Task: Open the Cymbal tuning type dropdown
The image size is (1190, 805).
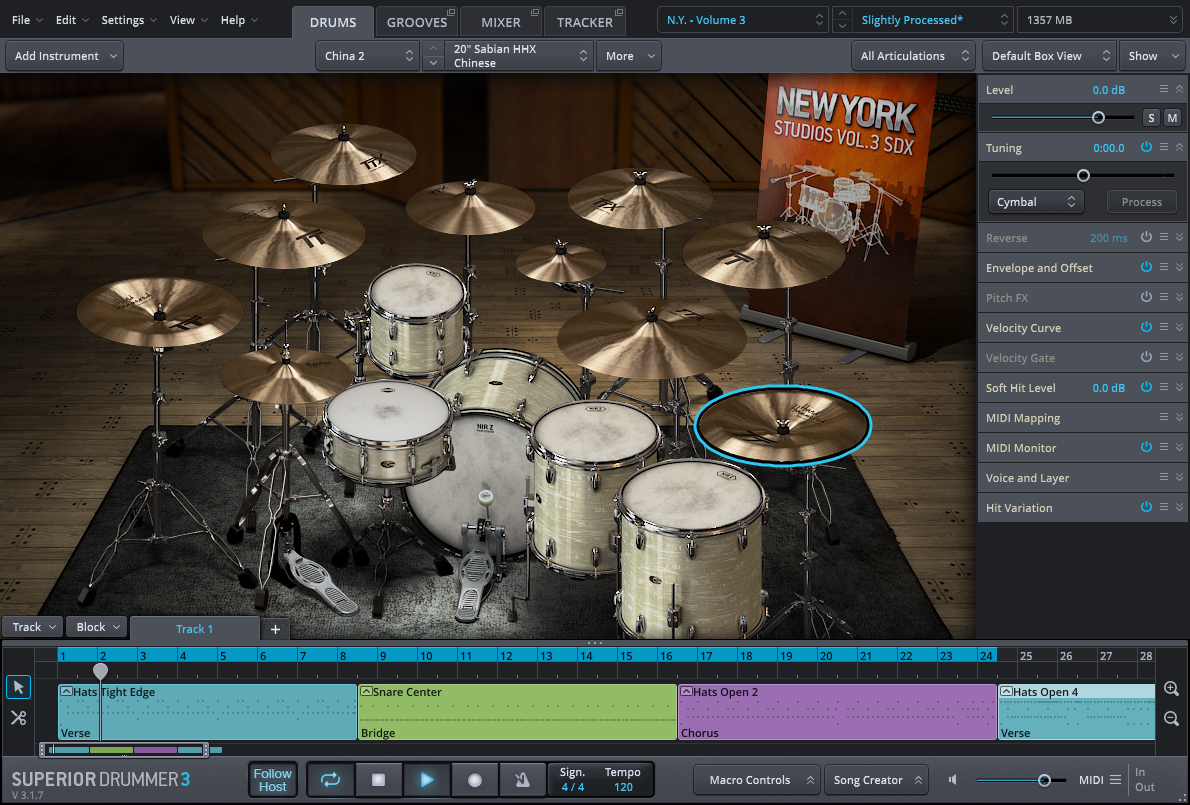Action: tap(1036, 202)
